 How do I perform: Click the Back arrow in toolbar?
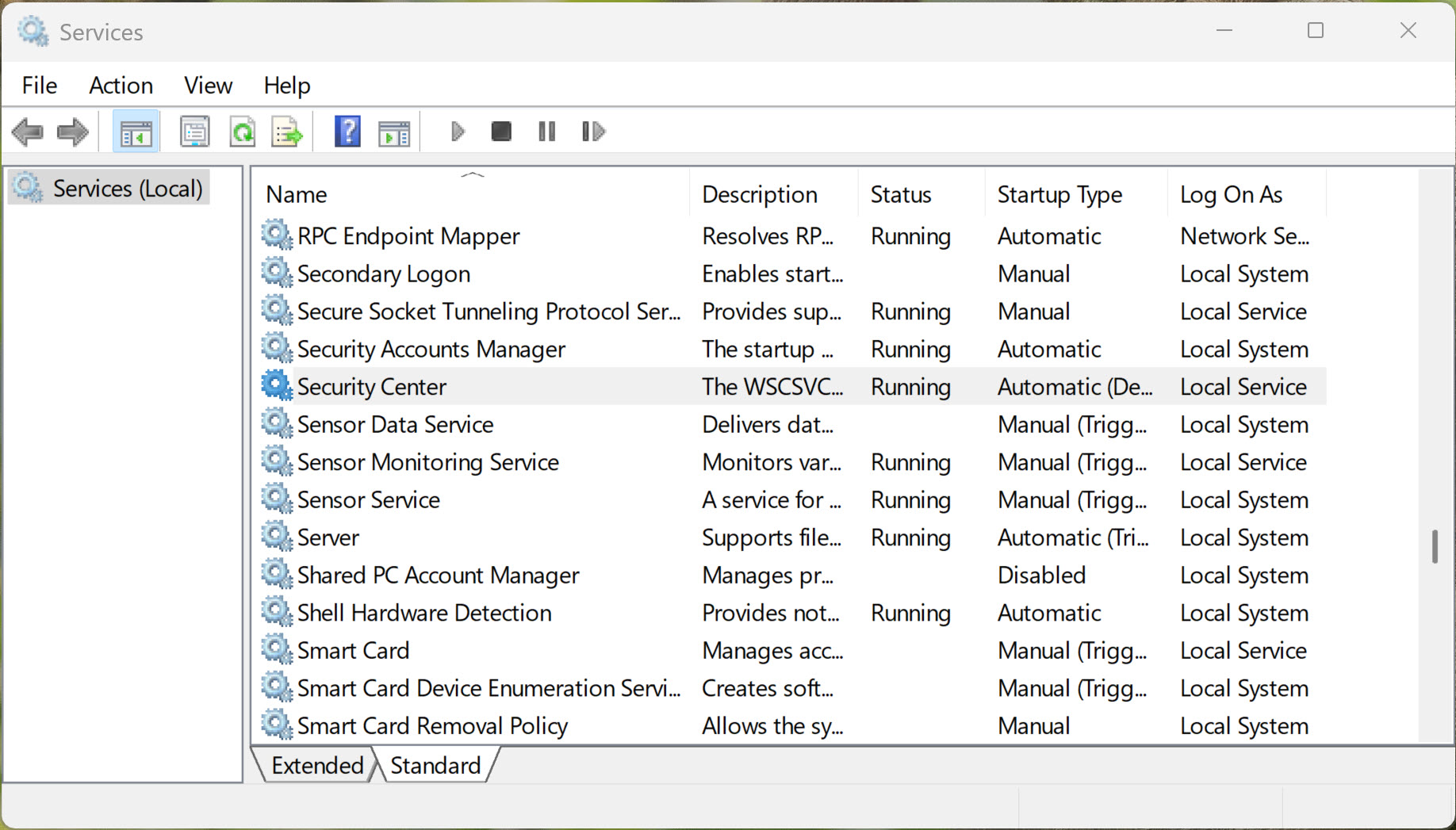point(28,132)
